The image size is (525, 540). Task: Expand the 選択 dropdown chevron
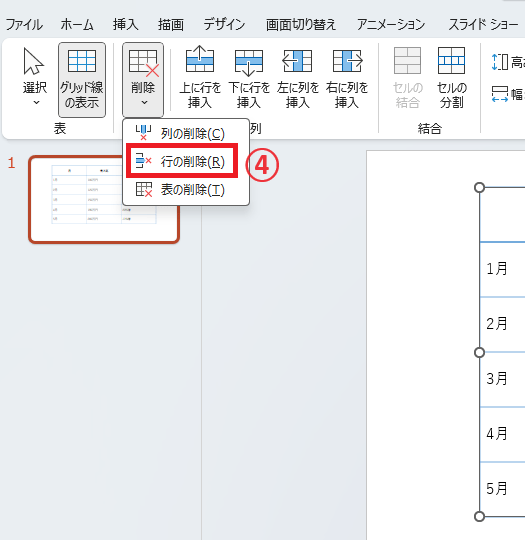pos(36,103)
